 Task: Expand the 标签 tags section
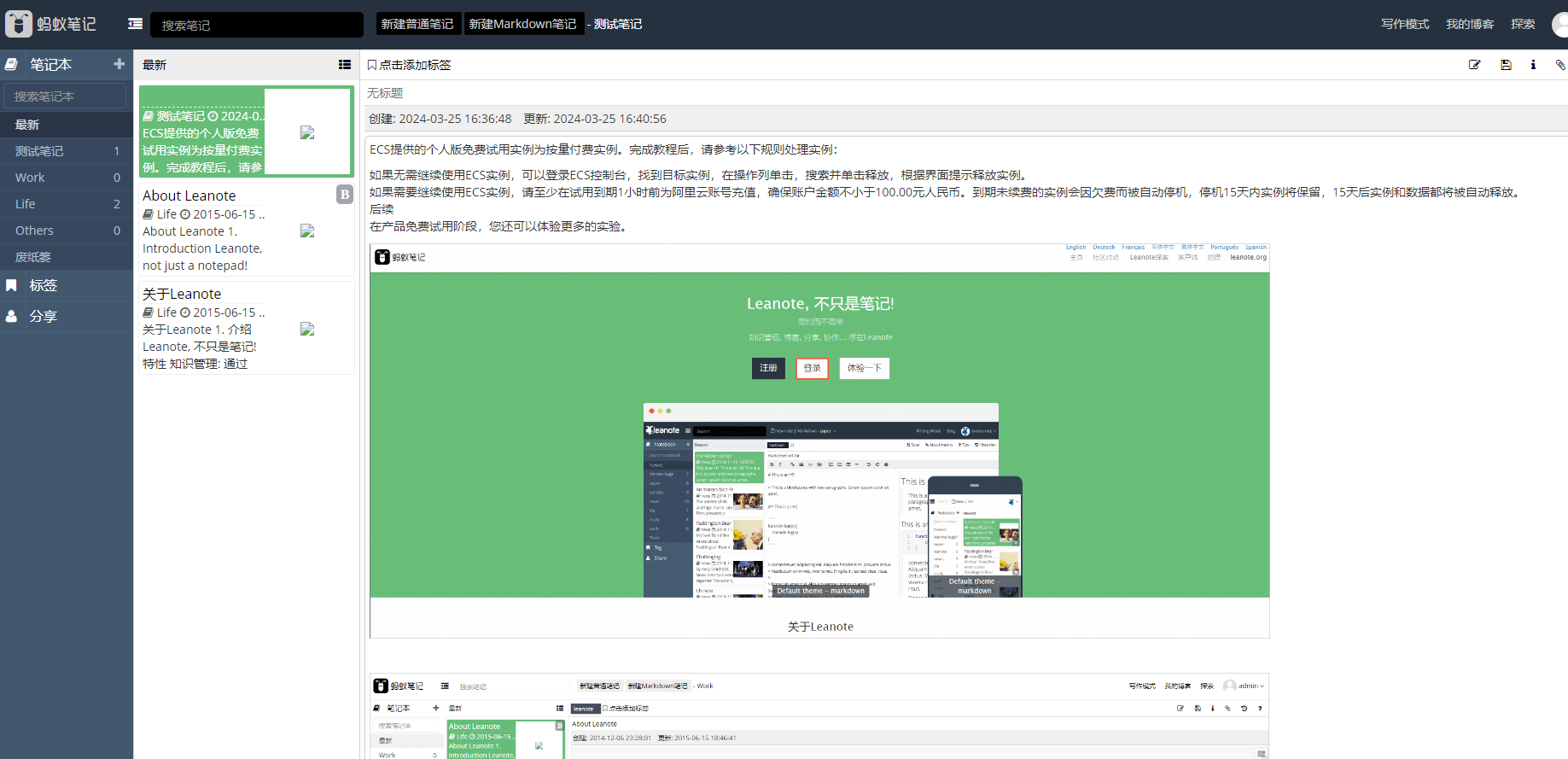pyautogui.click(x=44, y=285)
